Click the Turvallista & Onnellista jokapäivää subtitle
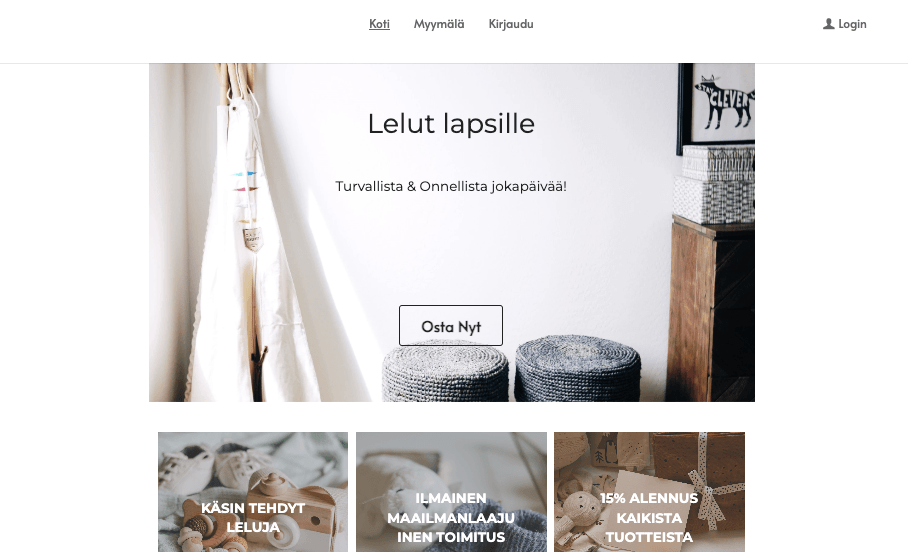Image resolution: width=908 pixels, height=552 pixels. pyautogui.click(x=451, y=187)
